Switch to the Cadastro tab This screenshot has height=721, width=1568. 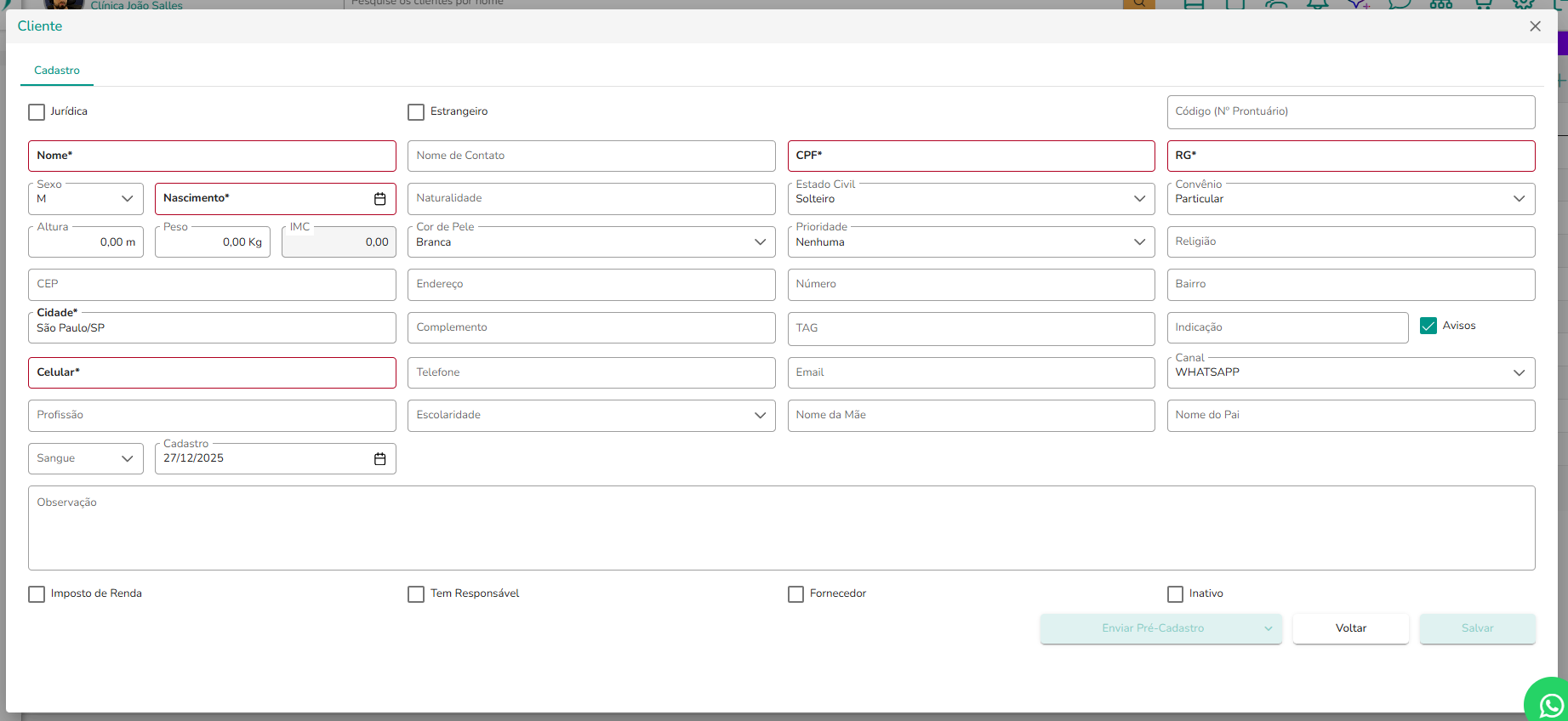tap(57, 71)
